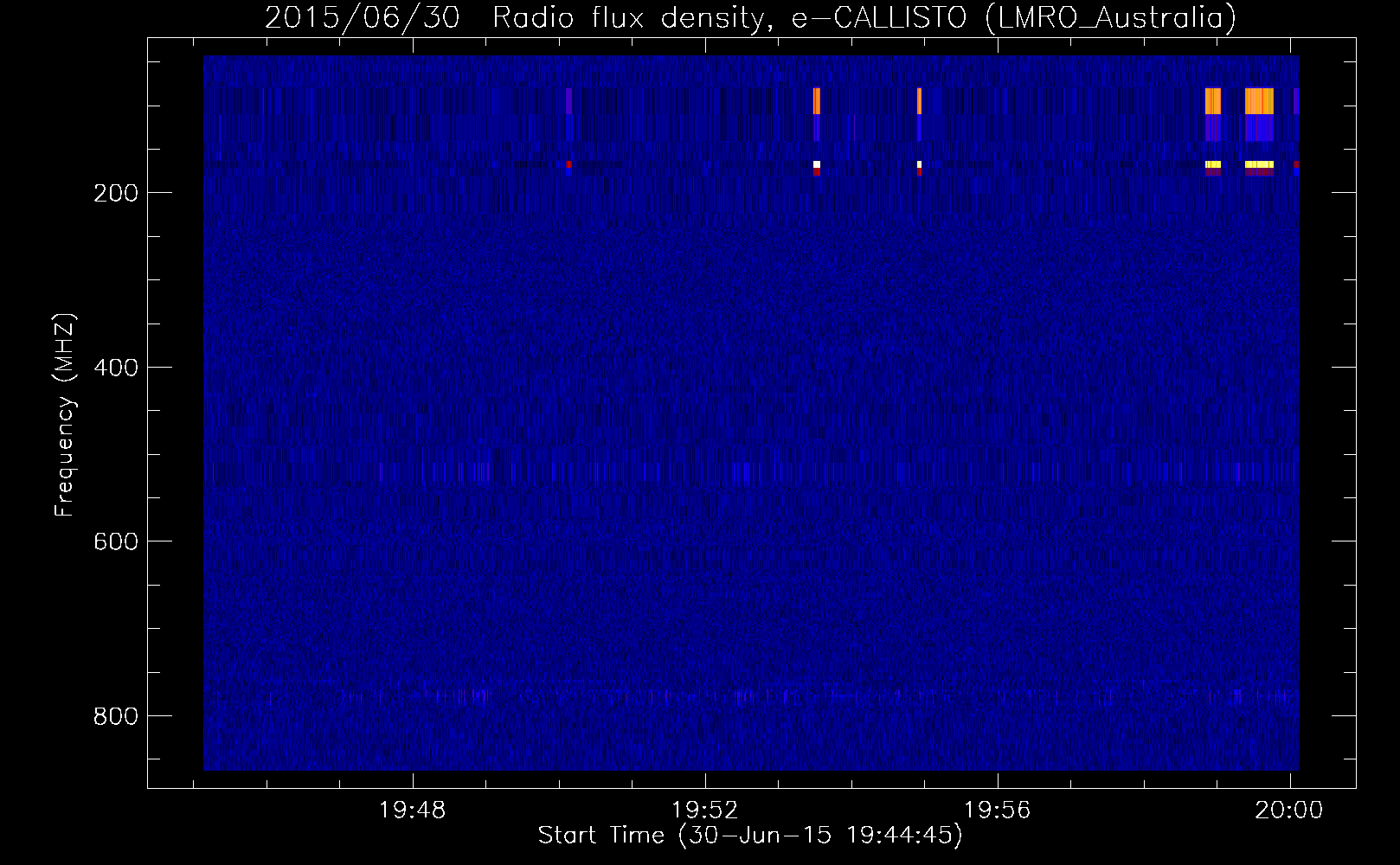Image resolution: width=1400 pixels, height=865 pixels.
Task: Click the 19:48 time tick label
Action: click(413, 811)
